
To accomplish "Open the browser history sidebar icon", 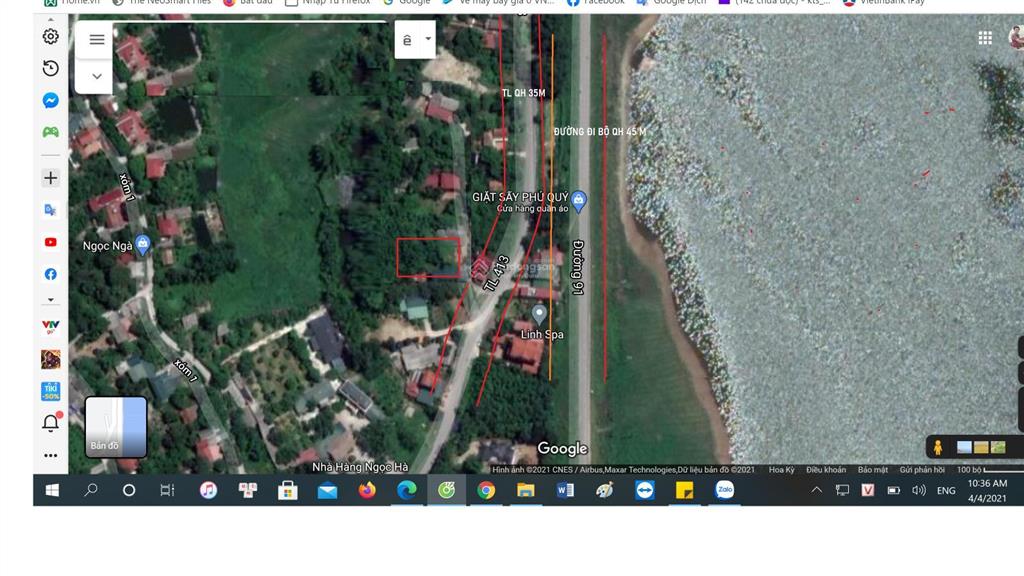I will [x=51, y=68].
